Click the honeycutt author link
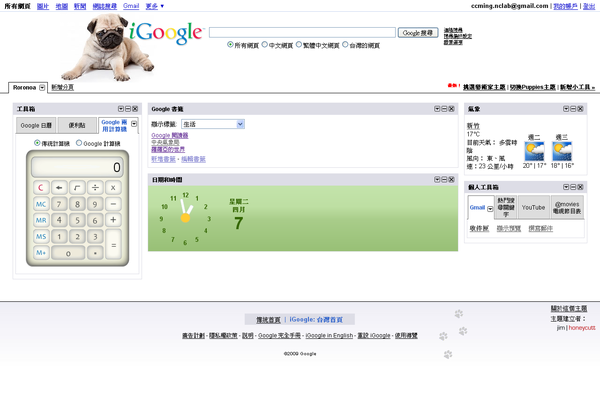 (582, 328)
